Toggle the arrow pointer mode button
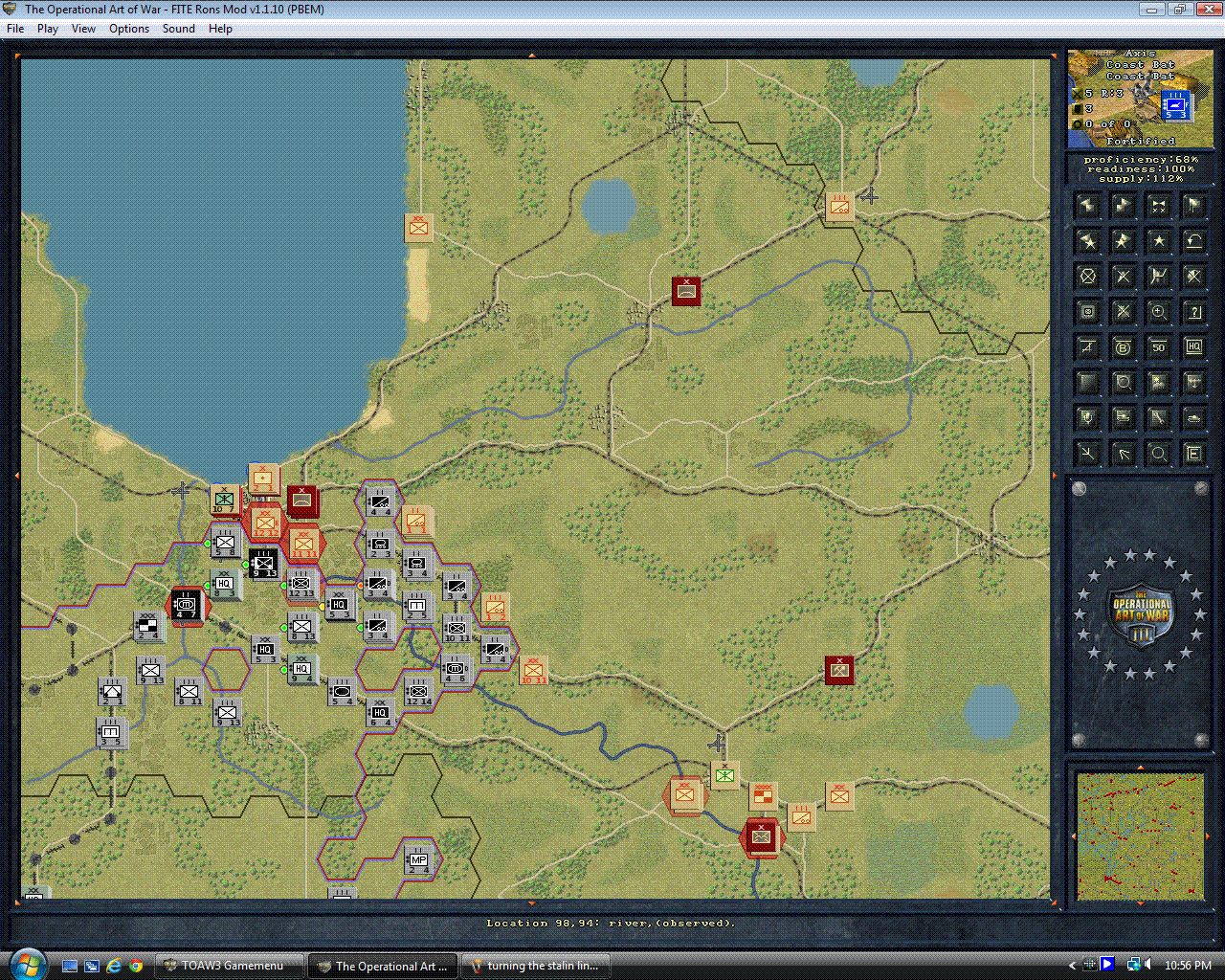The height and width of the screenshot is (980, 1225). (1123, 453)
